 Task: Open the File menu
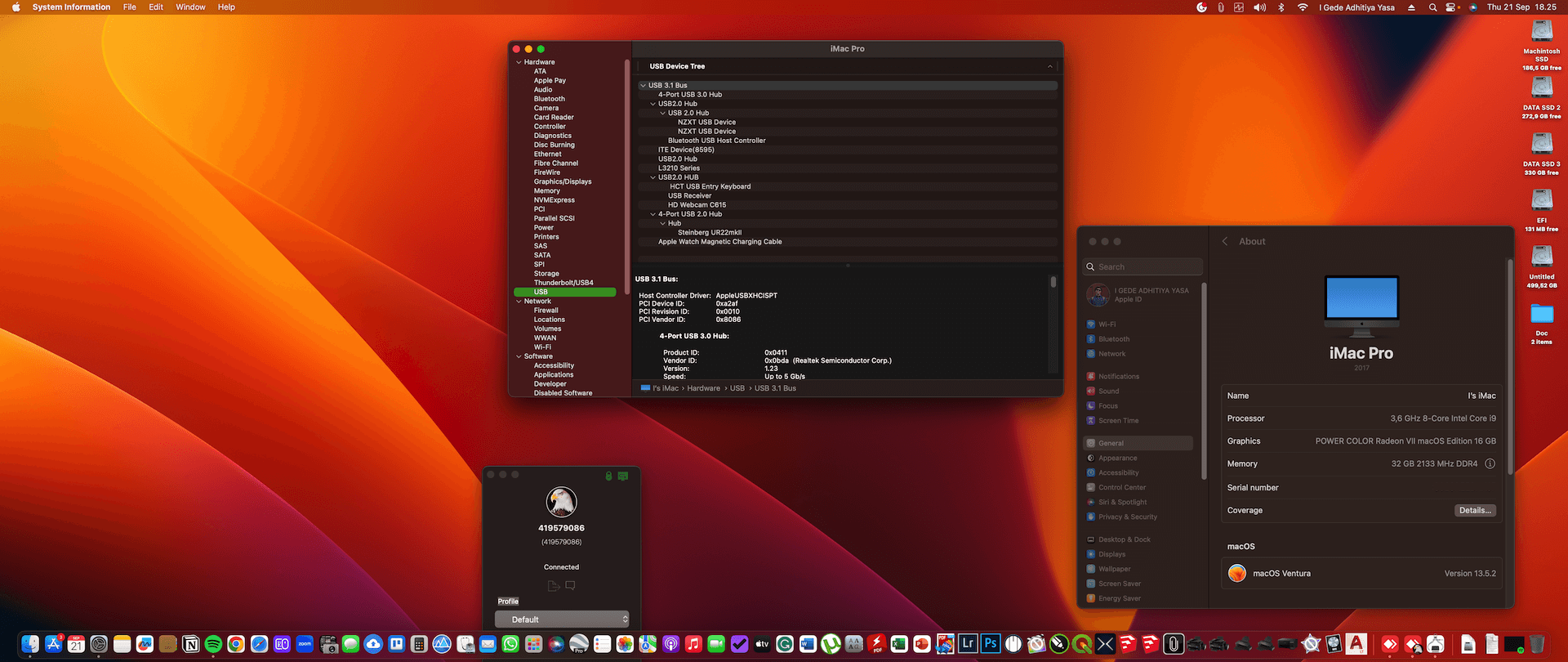[130, 7]
